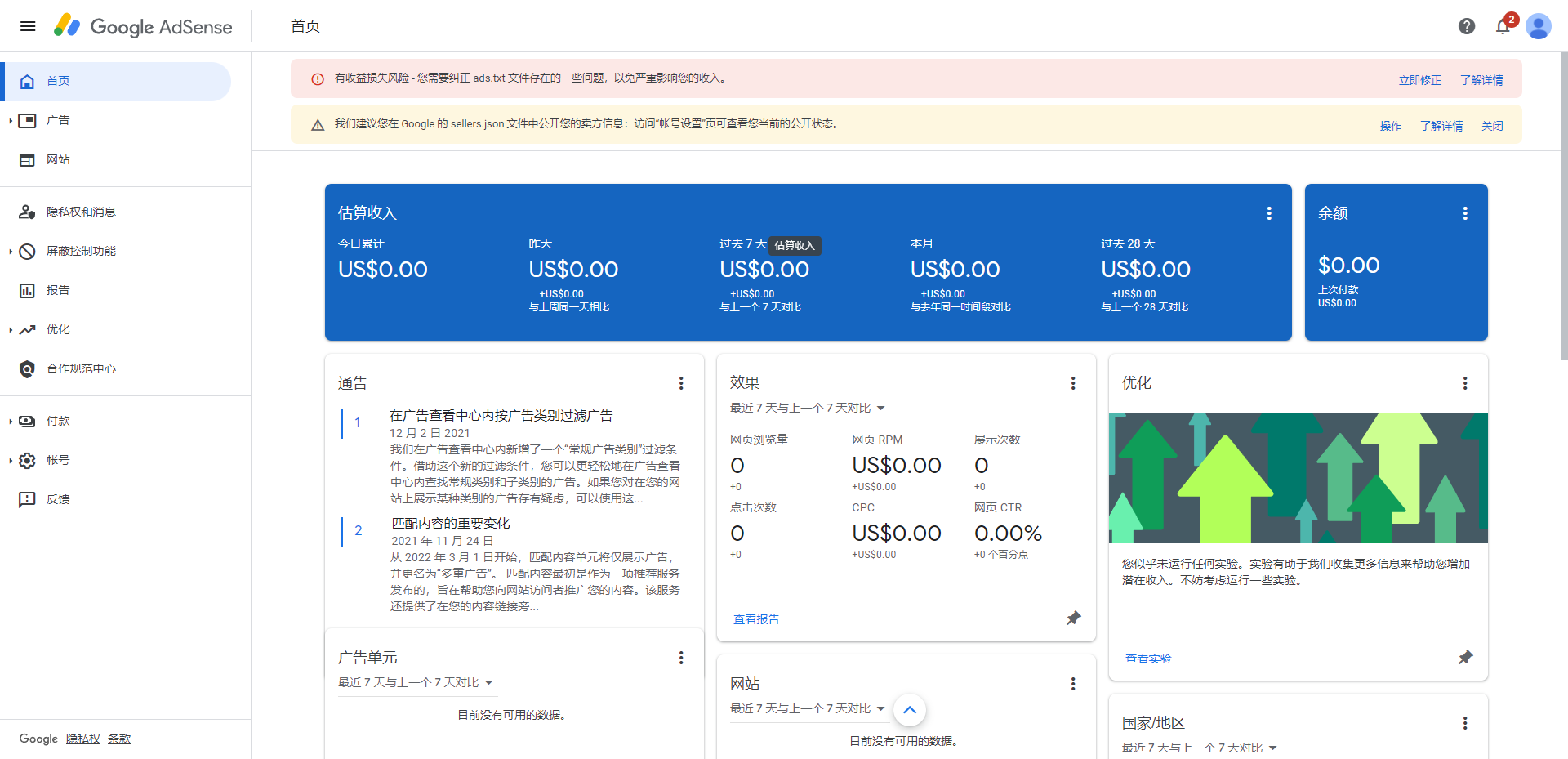Toggle pin on the 优化 card
The height and width of the screenshot is (759, 1568).
coord(1465,658)
